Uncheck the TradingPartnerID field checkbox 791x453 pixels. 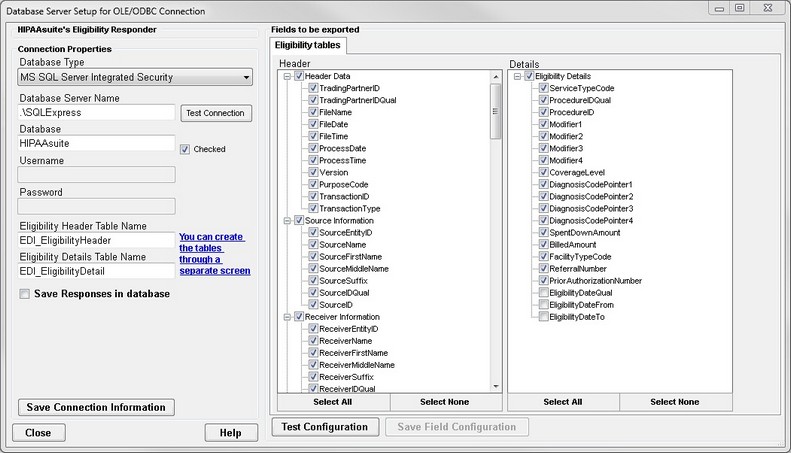click(313, 89)
